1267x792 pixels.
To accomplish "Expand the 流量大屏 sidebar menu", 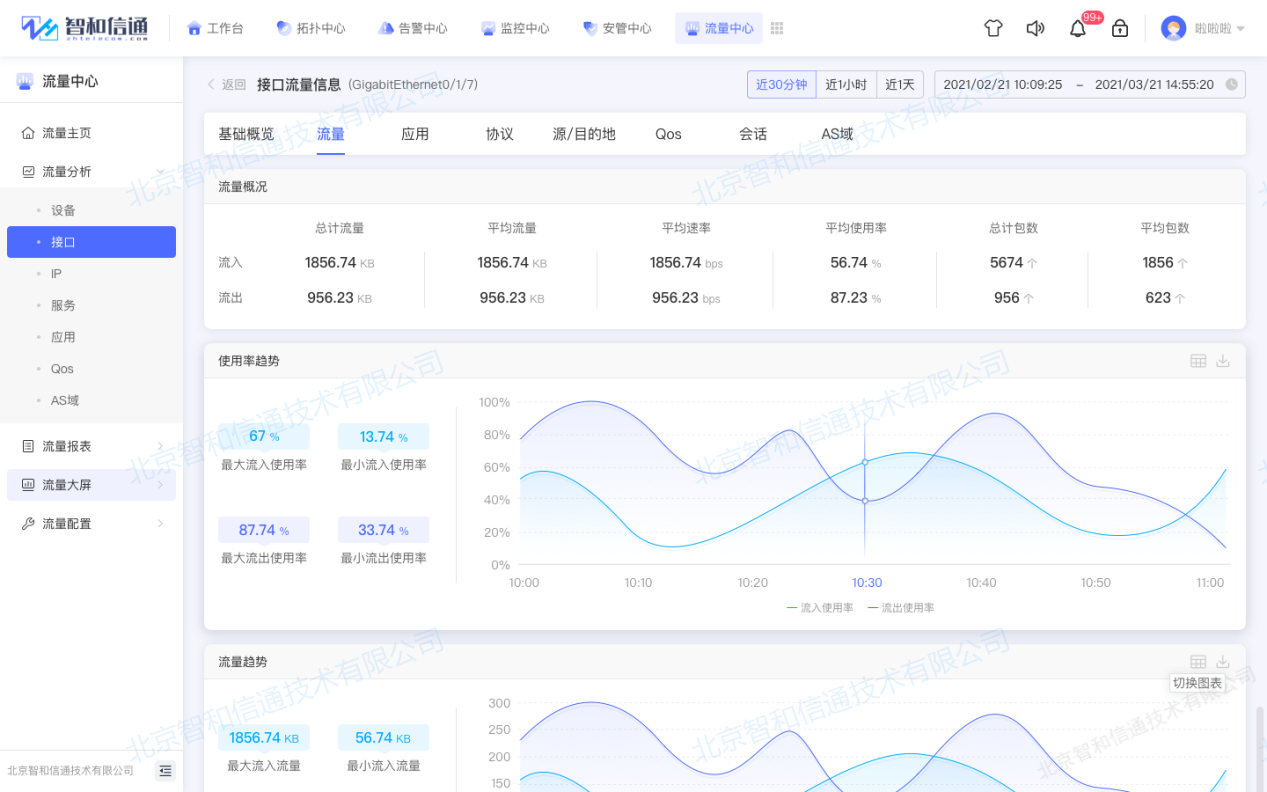I will tap(91, 485).
